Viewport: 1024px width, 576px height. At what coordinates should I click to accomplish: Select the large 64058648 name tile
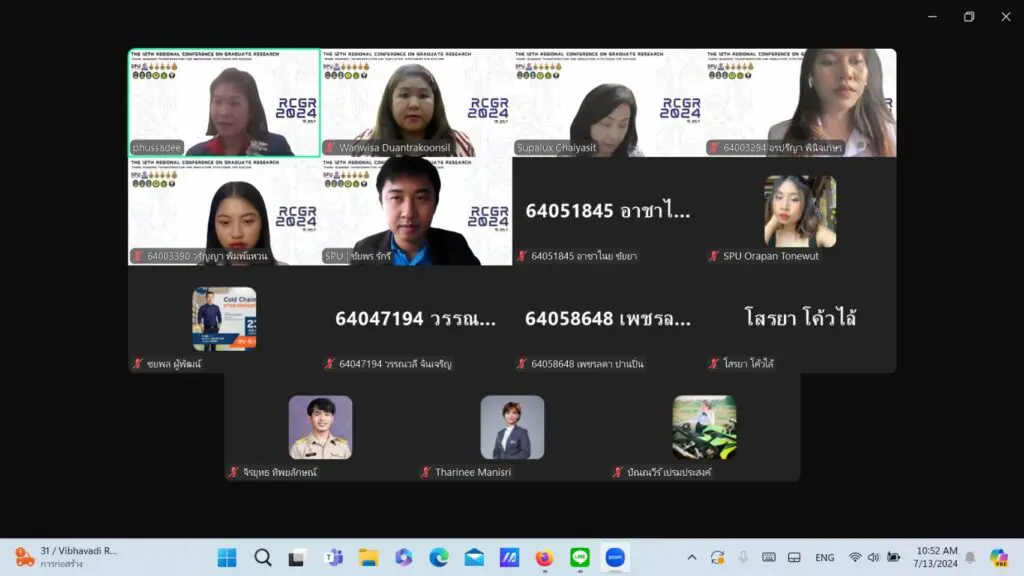point(607,319)
